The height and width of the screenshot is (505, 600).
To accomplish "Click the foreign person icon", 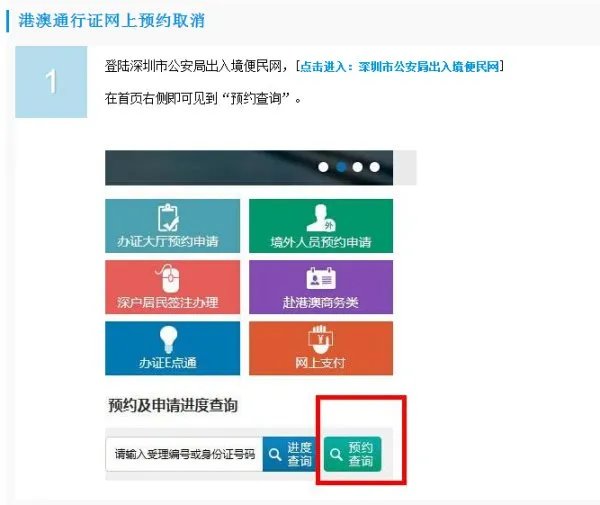I will (x=321, y=218).
